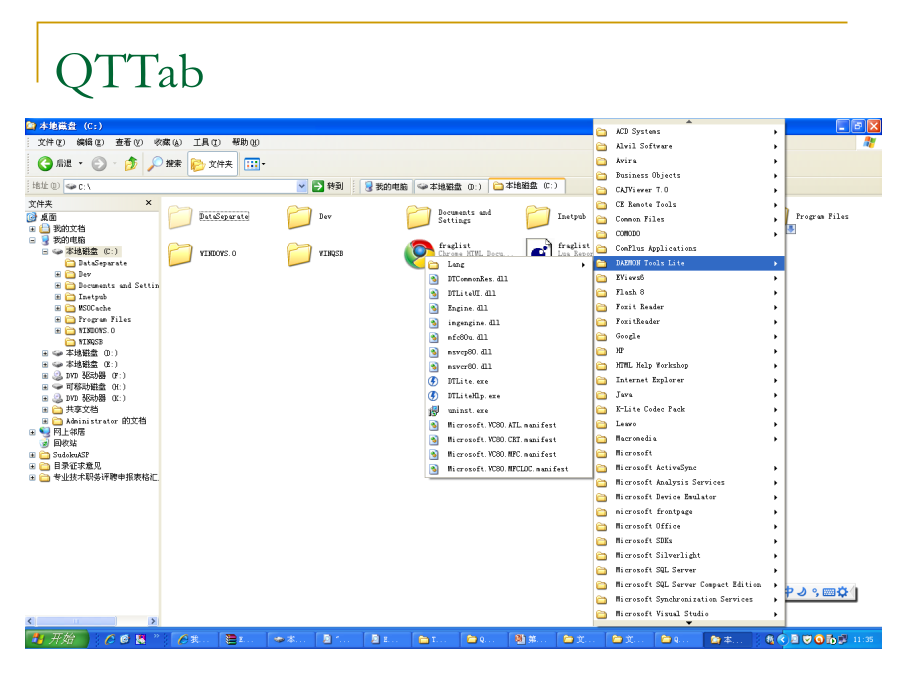Viewport: 900px width, 675px height.
Task: Toggle the Folders (文件夹) pane button
Action: [x=212, y=164]
